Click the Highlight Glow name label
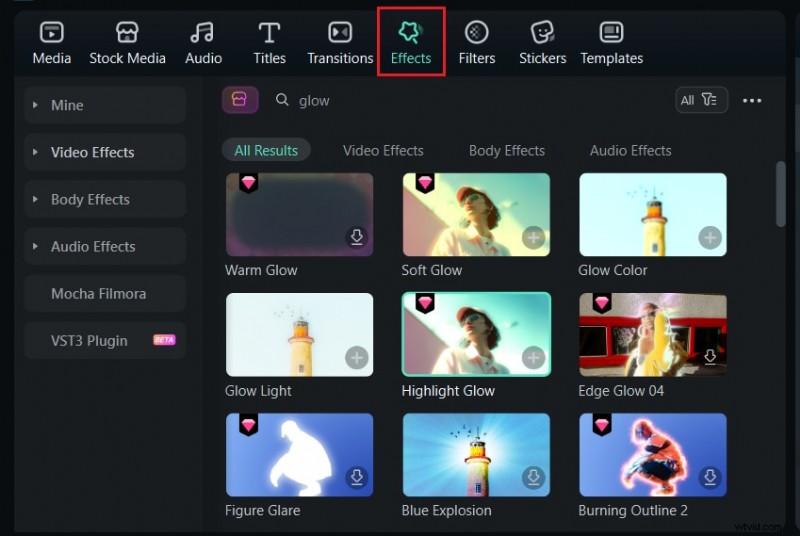This screenshot has width=800, height=536. click(x=448, y=391)
